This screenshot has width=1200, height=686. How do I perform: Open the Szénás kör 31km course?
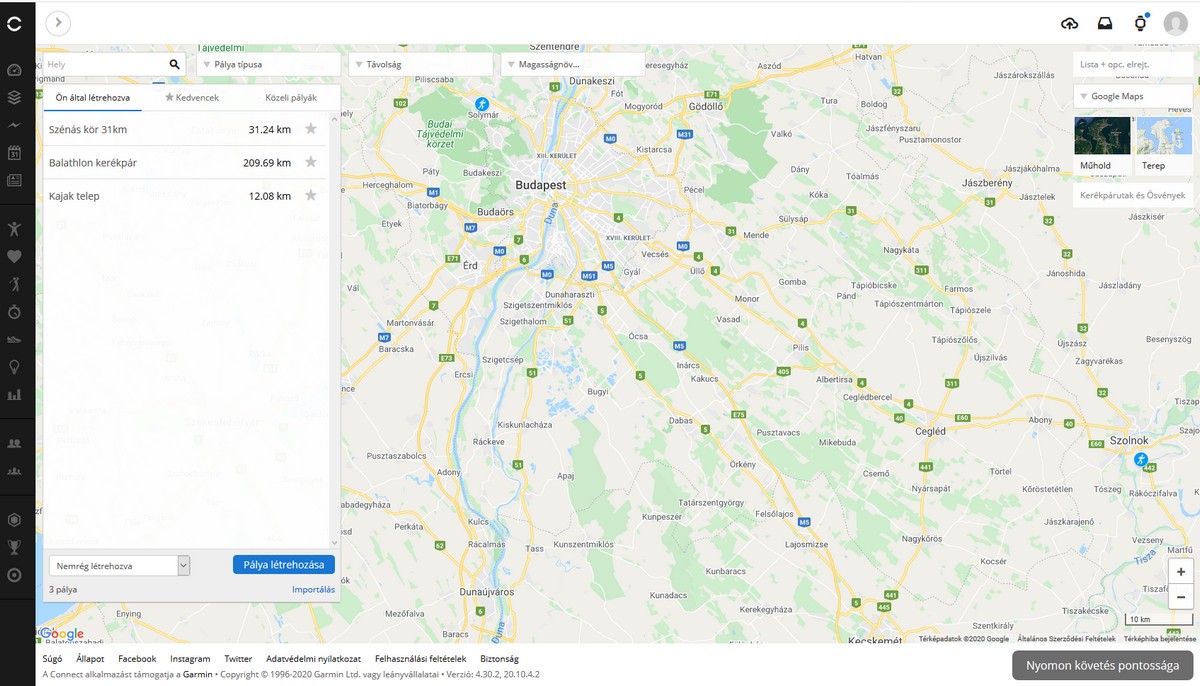pos(88,129)
